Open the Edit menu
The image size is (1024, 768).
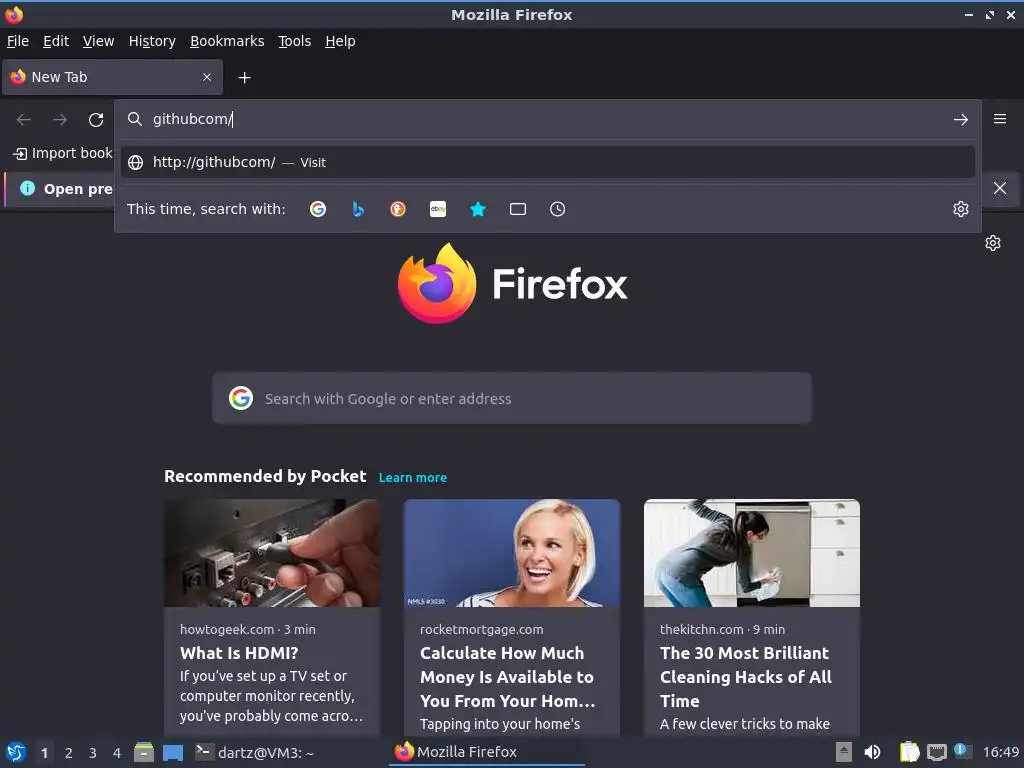[56, 41]
